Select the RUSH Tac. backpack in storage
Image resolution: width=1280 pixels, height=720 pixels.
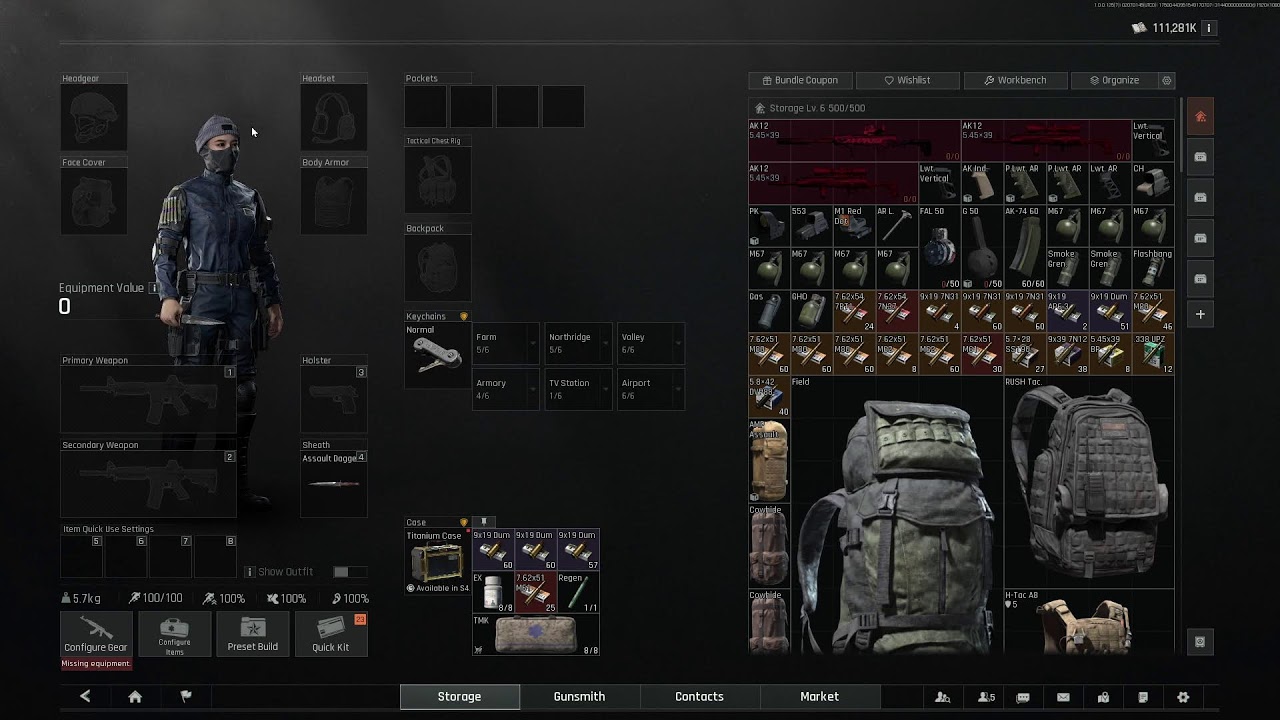point(1089,482)
